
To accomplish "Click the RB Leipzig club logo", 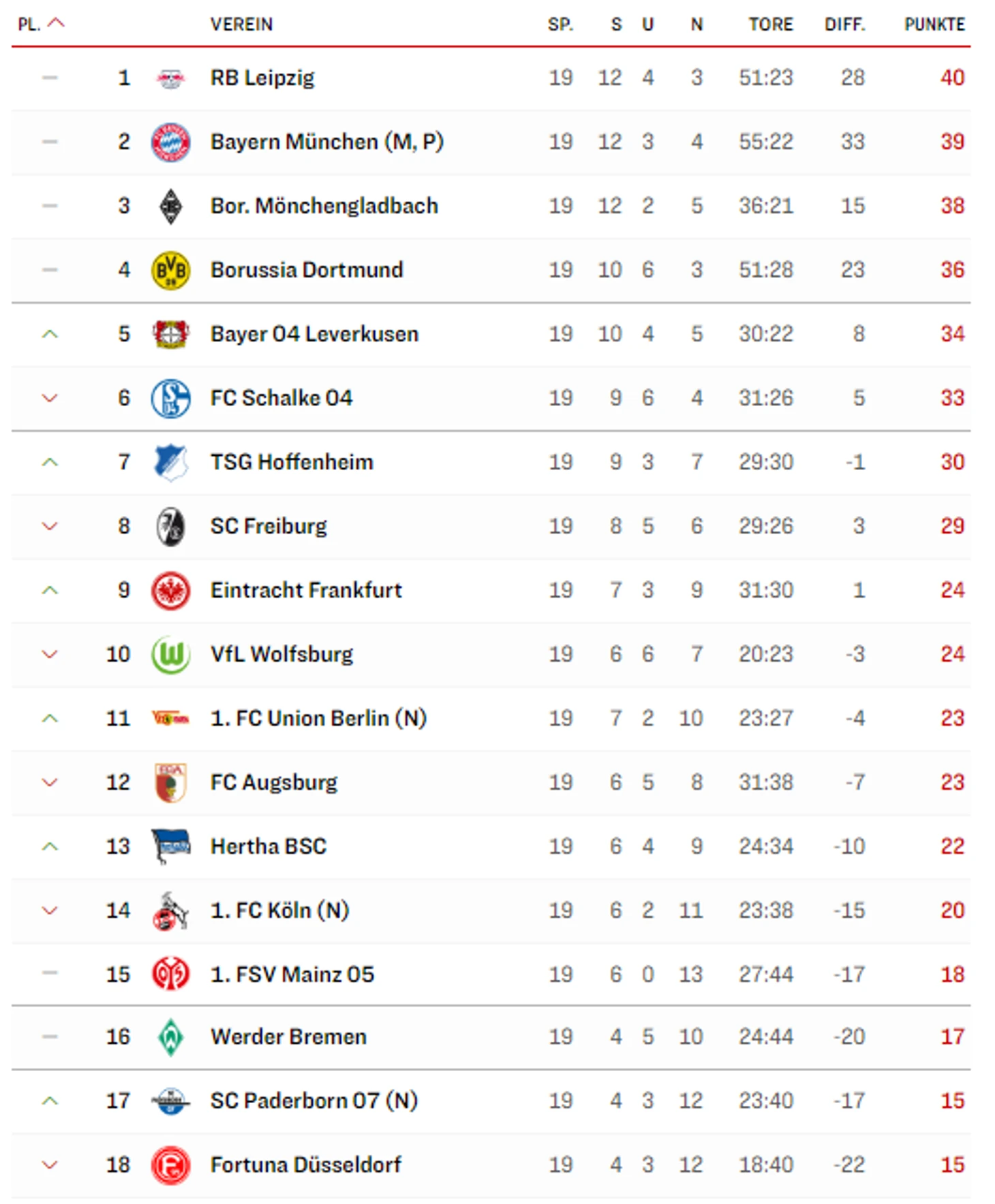I will (x=170, y=78).
